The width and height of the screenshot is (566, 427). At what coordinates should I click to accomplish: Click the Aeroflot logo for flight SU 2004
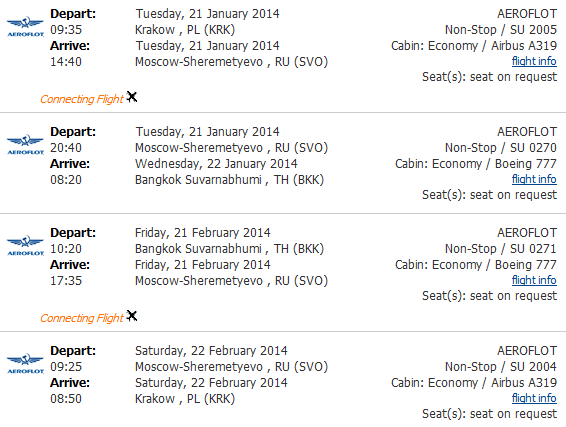(25, 363)
